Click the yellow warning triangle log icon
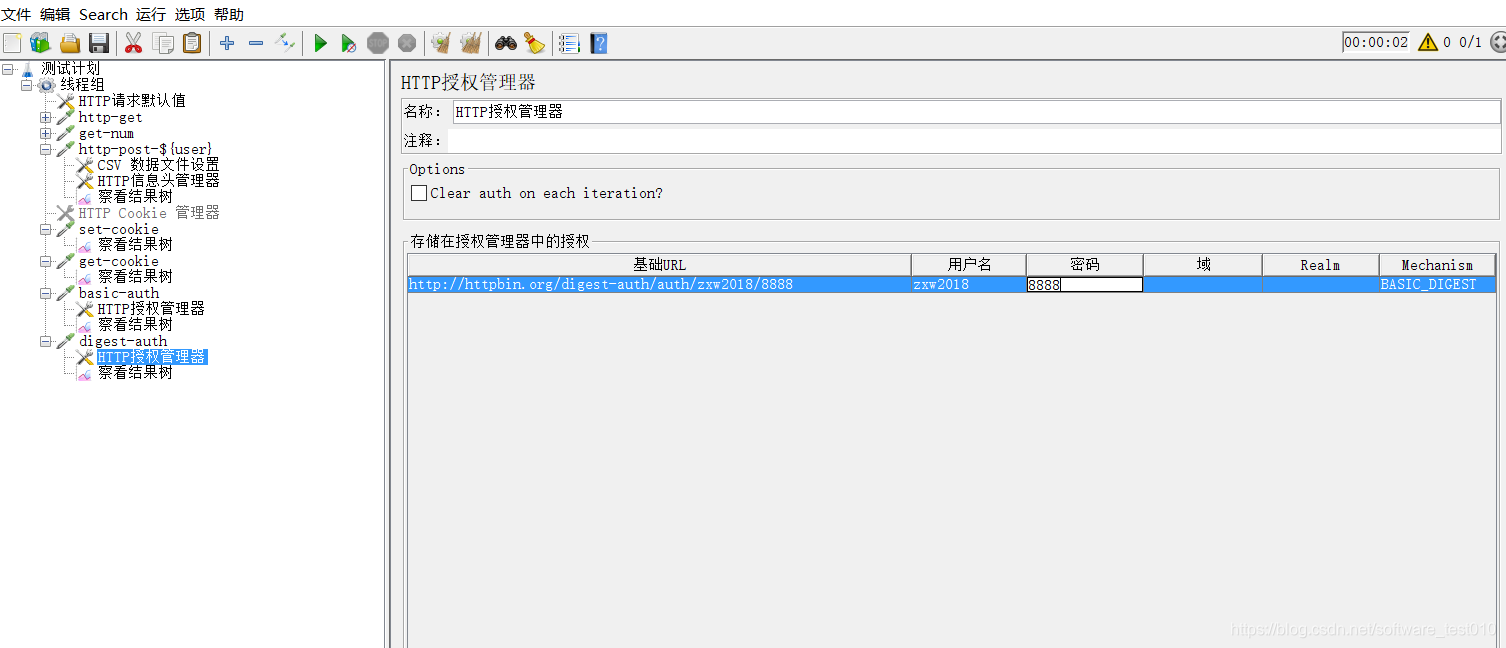Screen dimensions: 1506x648 pyautogui.click(x=1427, y=42)
